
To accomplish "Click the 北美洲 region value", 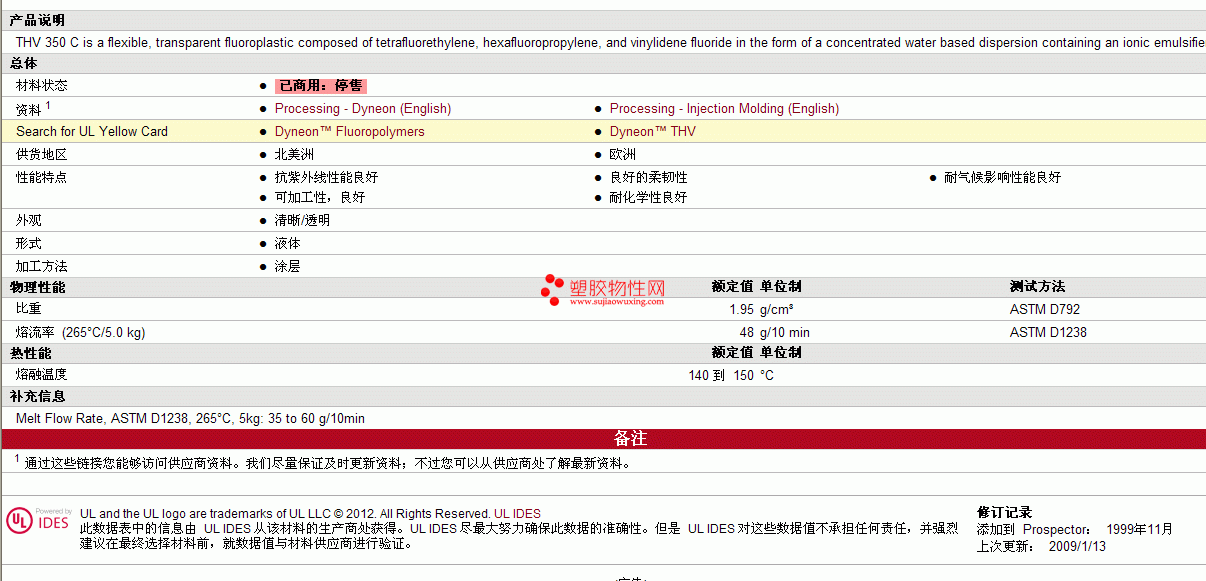I will [x=294, y=154].
